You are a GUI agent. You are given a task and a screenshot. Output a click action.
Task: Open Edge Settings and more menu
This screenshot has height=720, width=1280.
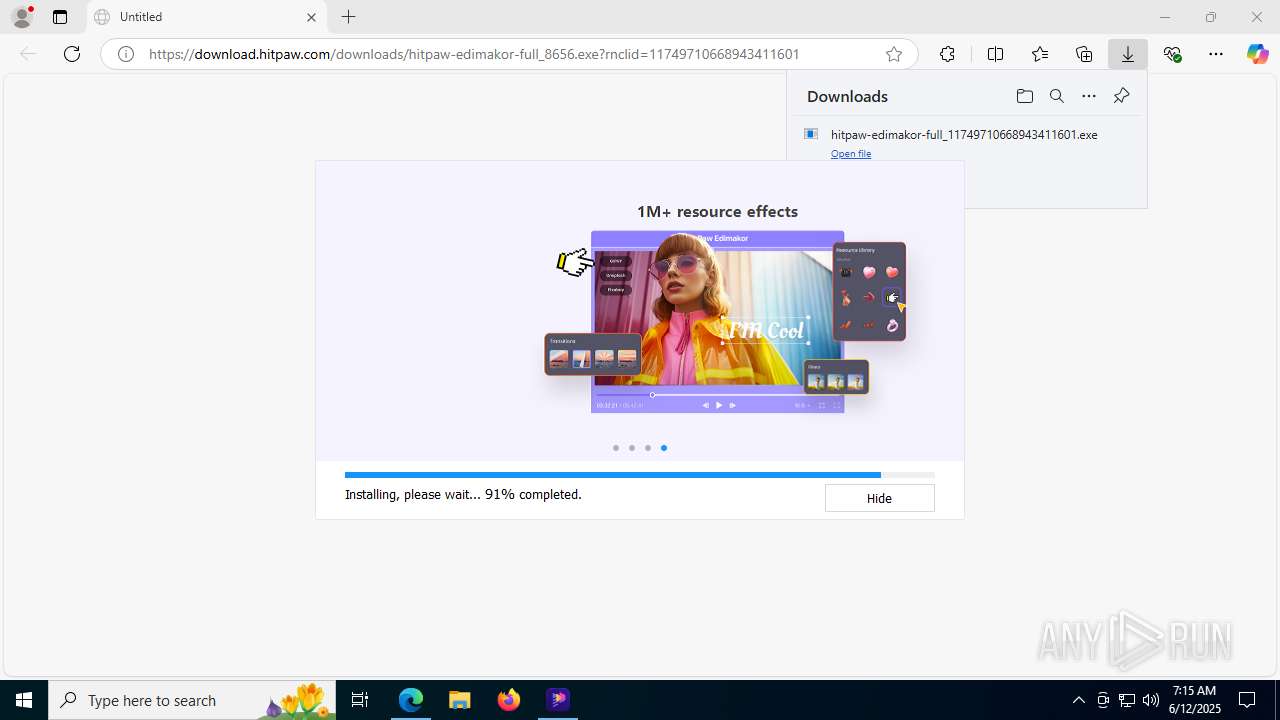pos(1216,54)
